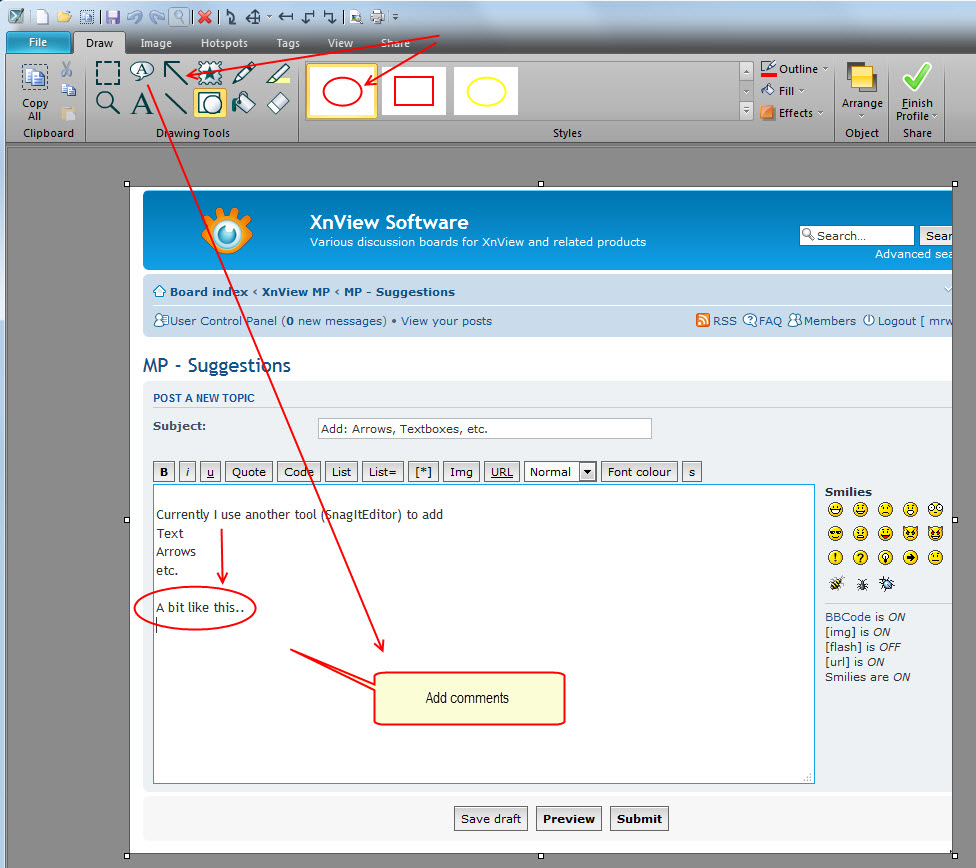The width and height of the screenshot is (976, 868).
Task: Select the Pen tool
Action: point(243,73)
